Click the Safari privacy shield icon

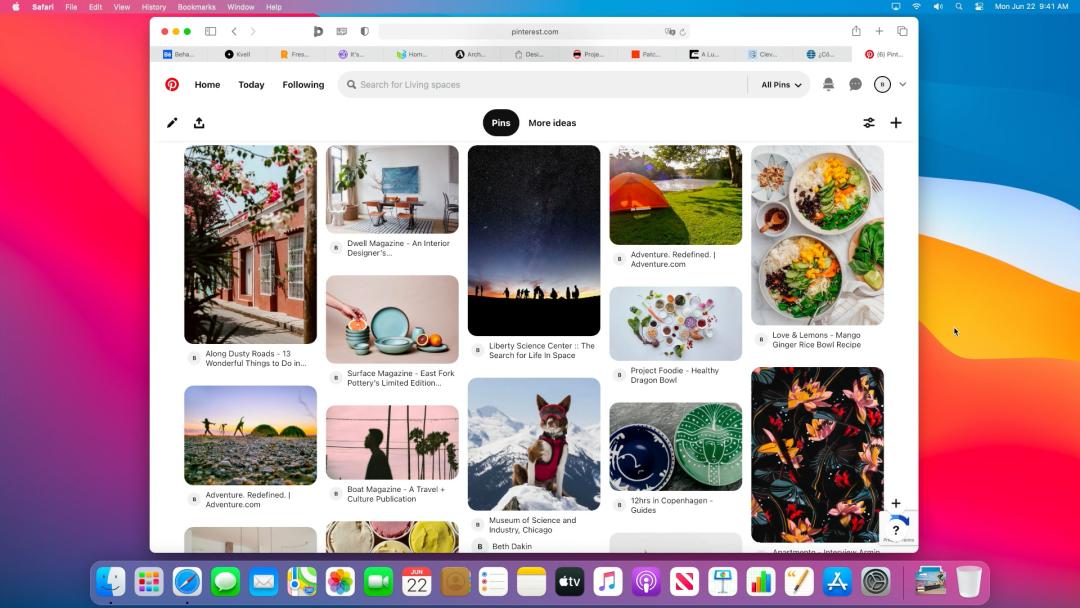pos(364,31)
